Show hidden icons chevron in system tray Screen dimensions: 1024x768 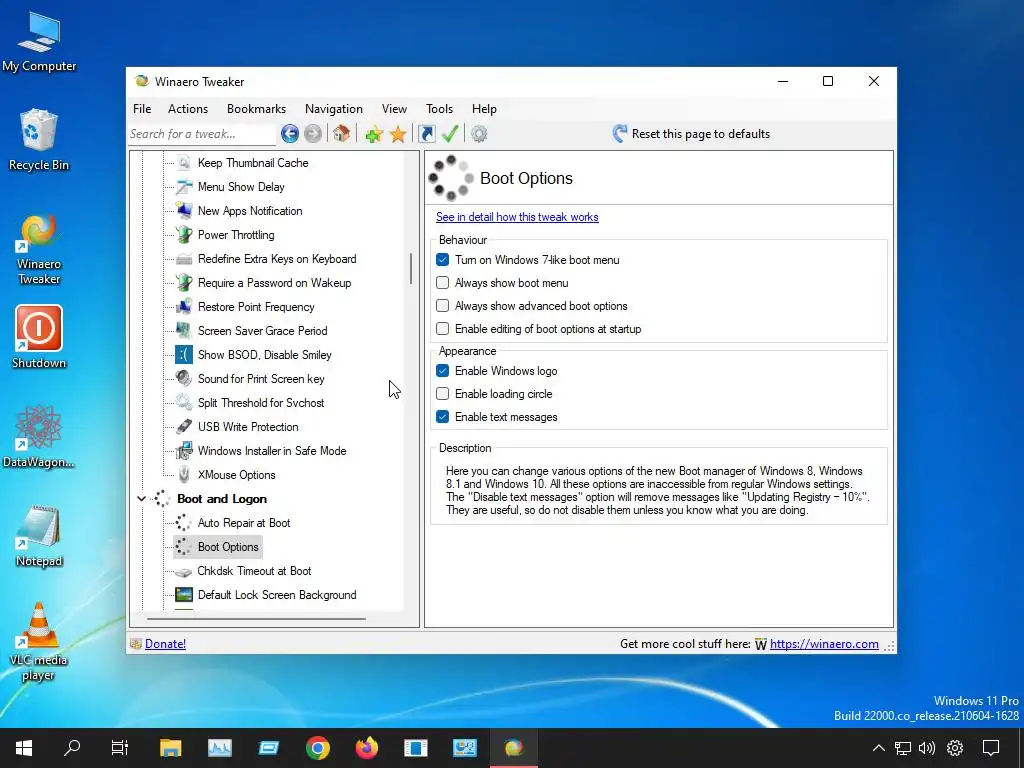click(879, 748)
